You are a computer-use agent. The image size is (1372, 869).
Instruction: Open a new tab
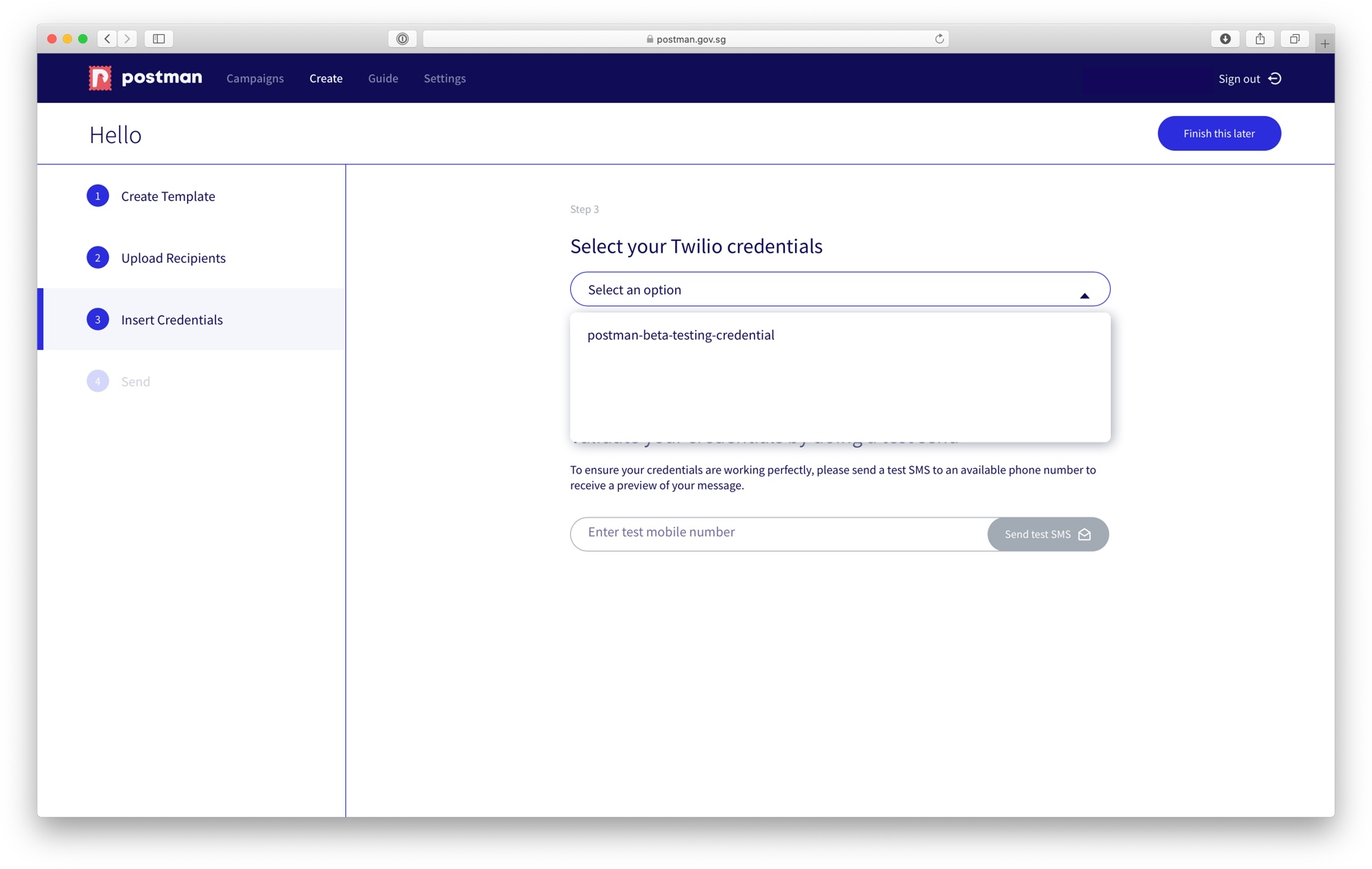[x=1325, y=43]
